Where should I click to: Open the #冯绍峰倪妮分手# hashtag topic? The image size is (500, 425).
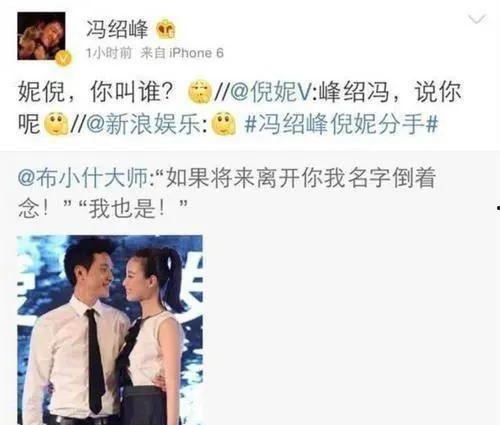coord(341,124)
